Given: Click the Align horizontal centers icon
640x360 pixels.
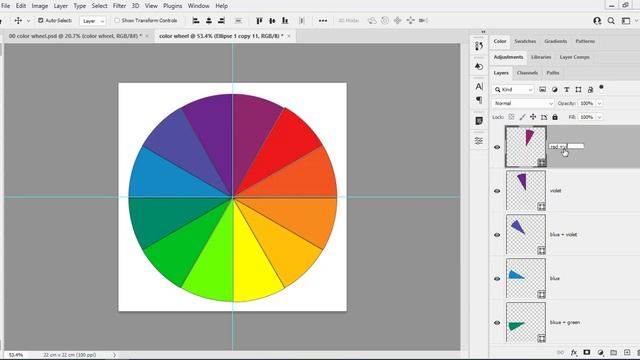Looking at the screenshot, I should [209, 20].
